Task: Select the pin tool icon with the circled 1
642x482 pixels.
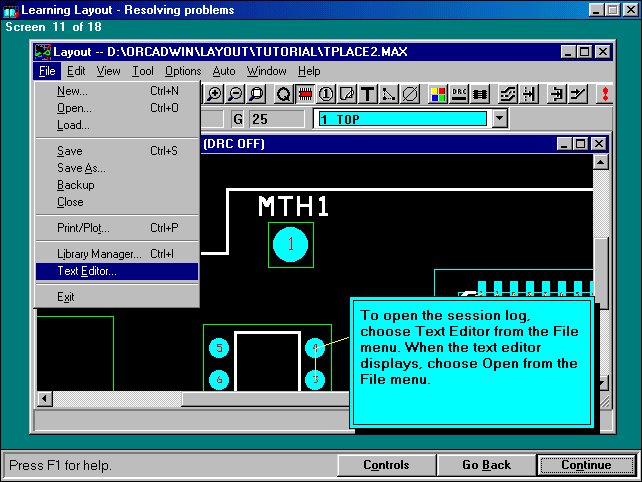Action: (325, 94)
